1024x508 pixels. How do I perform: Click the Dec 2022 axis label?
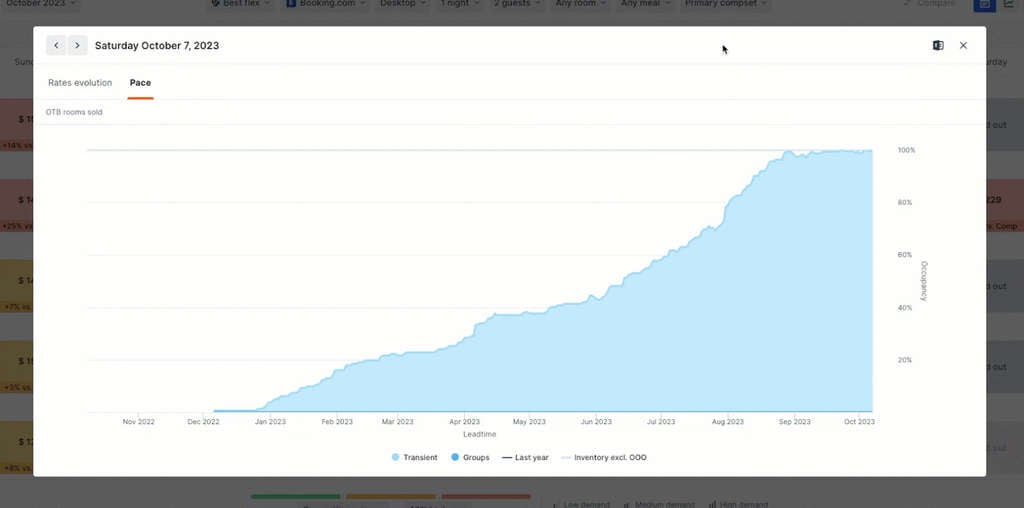click(203, 422)
